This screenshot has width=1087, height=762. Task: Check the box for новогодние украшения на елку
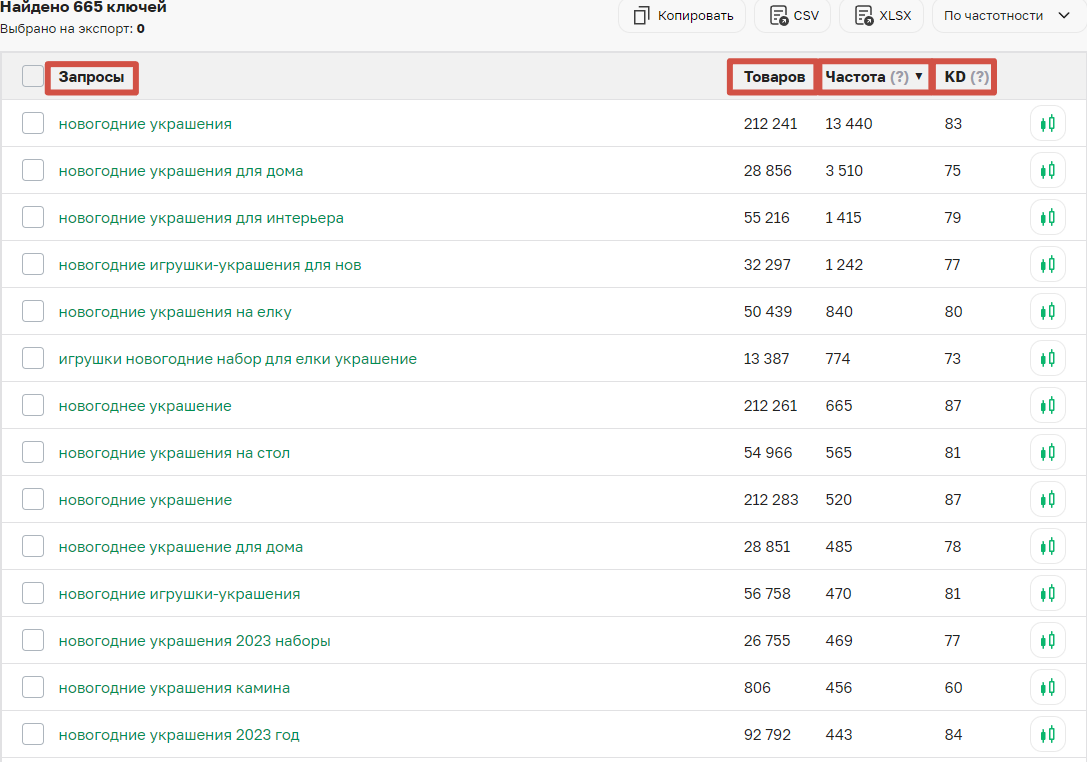pyautogui.click(x=33, y=311)
